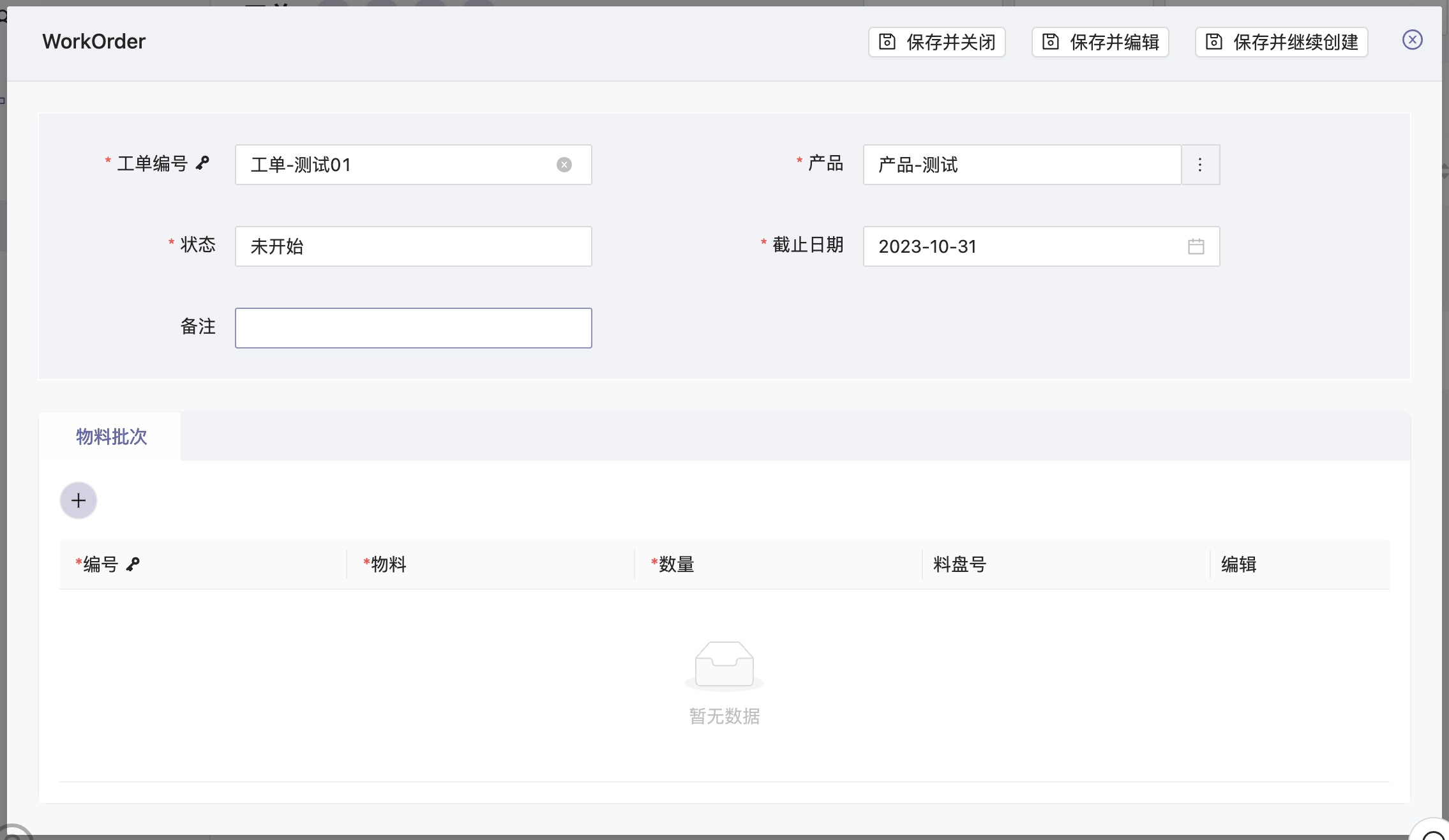Click the 数量 column header
Viewport: 1449px width, 840px height.
point(676,564)
